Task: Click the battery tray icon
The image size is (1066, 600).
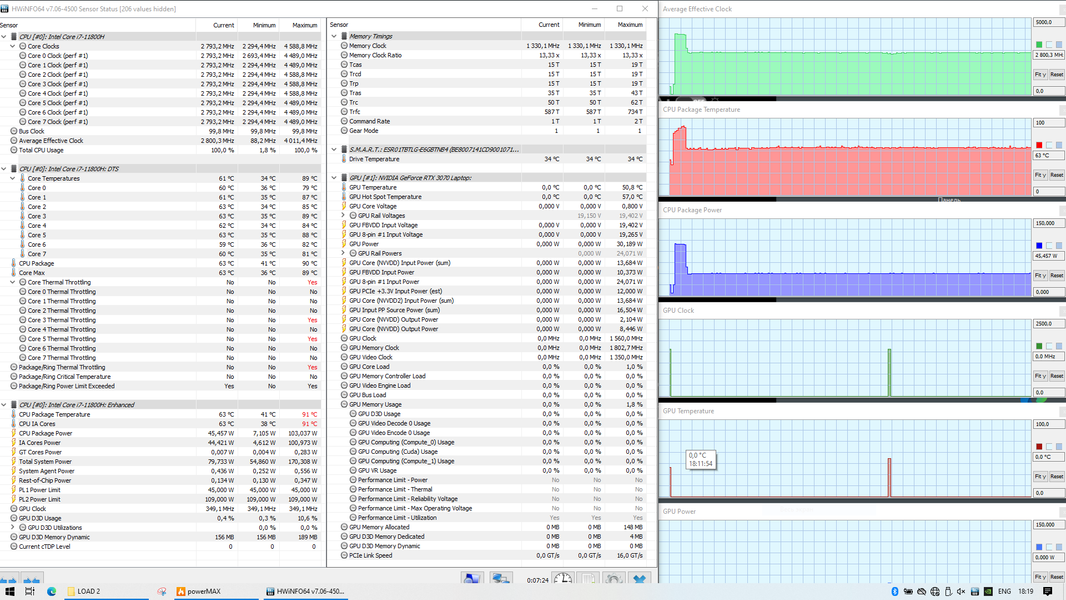Action: click(908, 591)
